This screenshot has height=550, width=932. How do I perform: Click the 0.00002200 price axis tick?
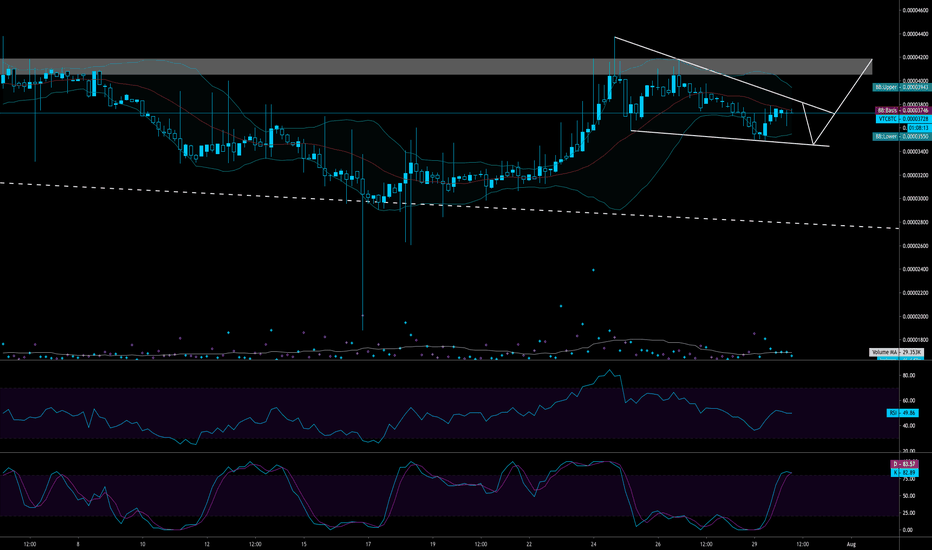click(x=915, y=293)
